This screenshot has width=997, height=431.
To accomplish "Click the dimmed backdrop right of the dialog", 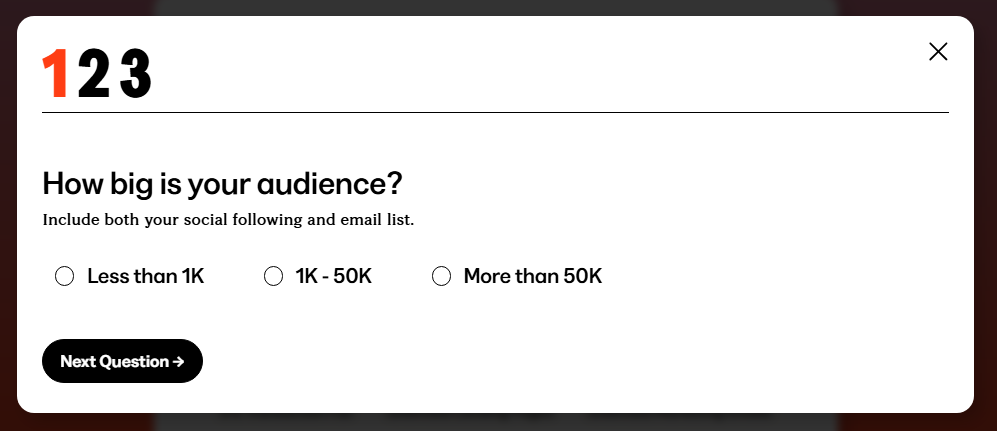I will pyautogui.click(x=985, y=215).
